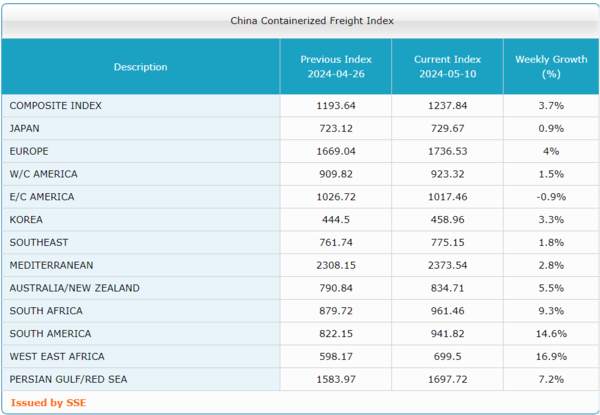Click the KOREA row label
Image resolution: width=600 pixels, height=415 pixels.
[x=26, y=219]
